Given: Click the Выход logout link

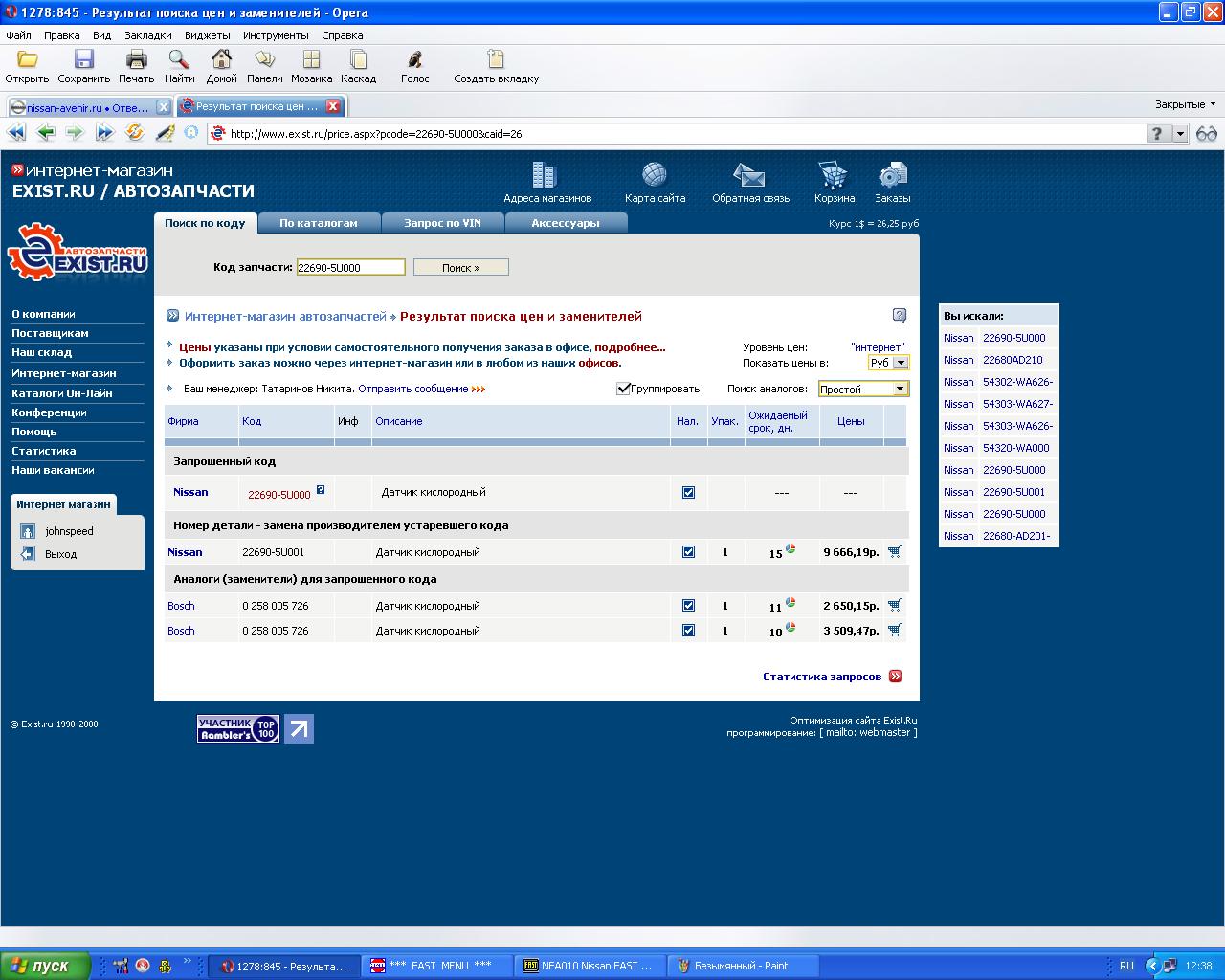Looking at the screenshot, I should coord(60,554).
